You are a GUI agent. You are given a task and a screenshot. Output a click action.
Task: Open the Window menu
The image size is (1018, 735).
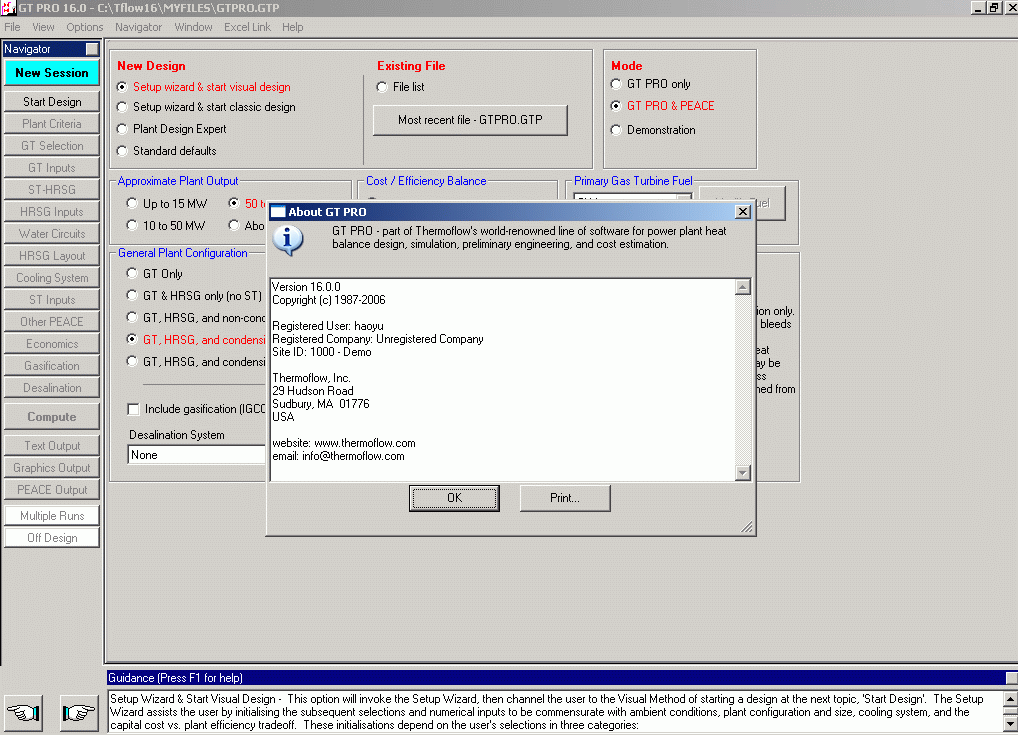coord(193,27)
